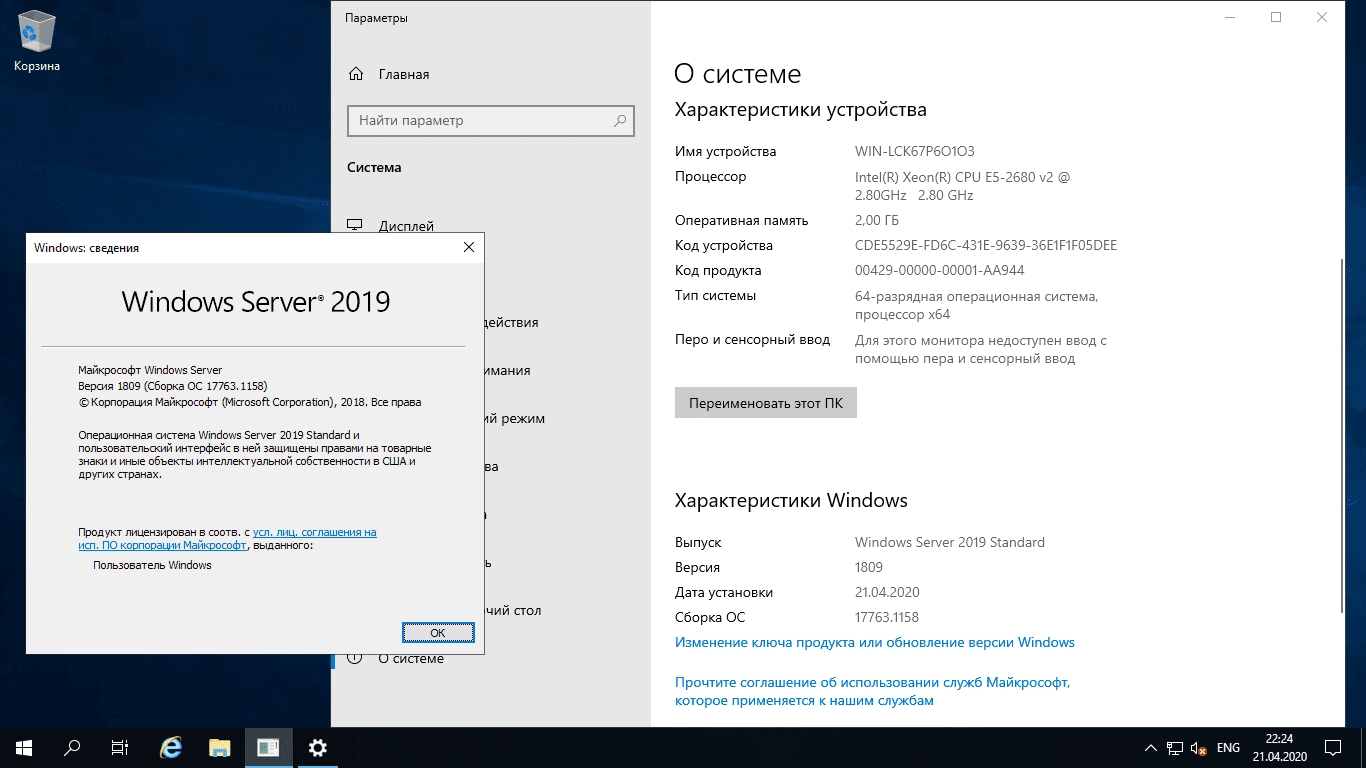Click Переименовать этот ПК button

point(766,403)
